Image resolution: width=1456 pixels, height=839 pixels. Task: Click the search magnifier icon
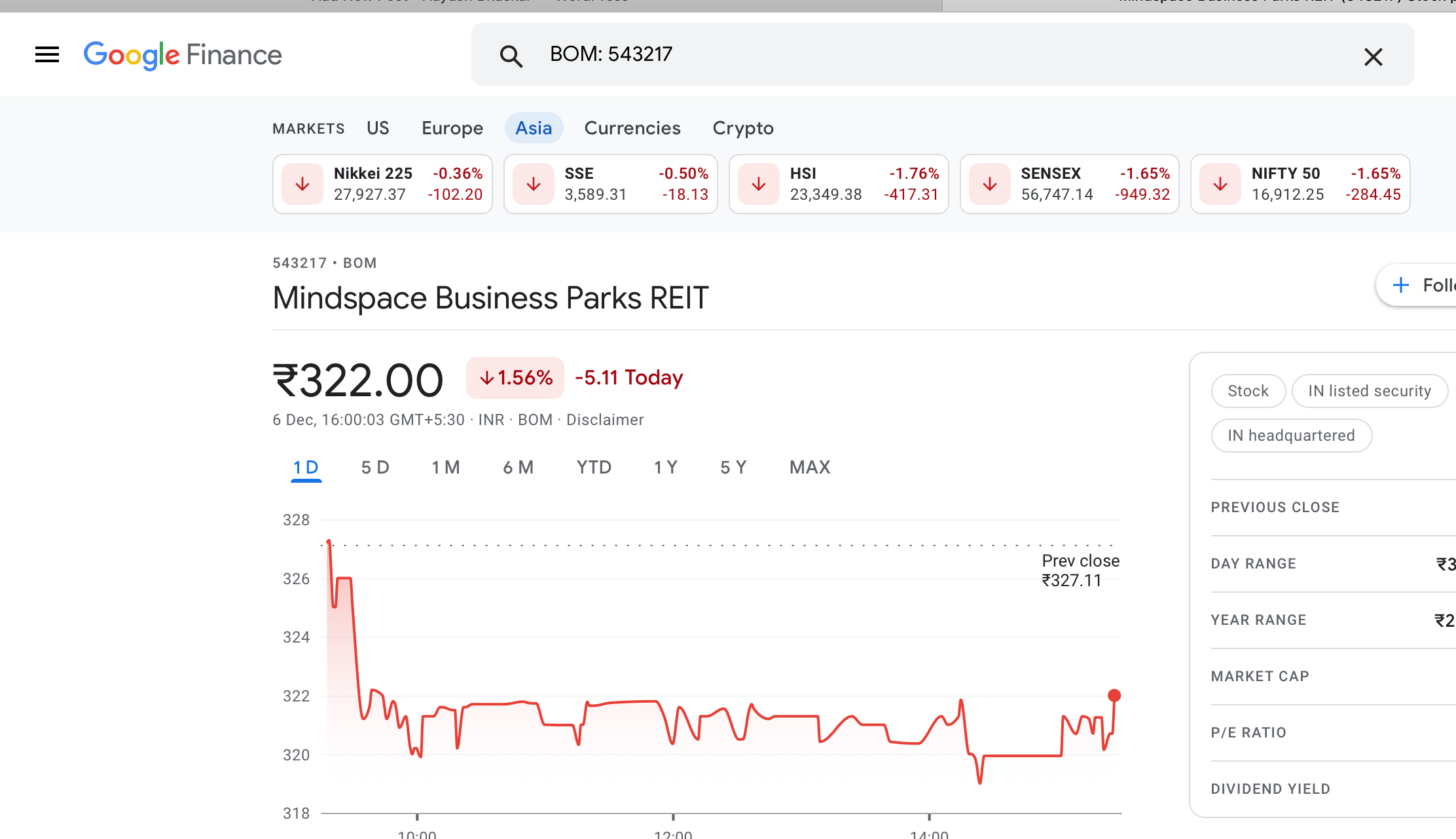[x=511, y=56]
